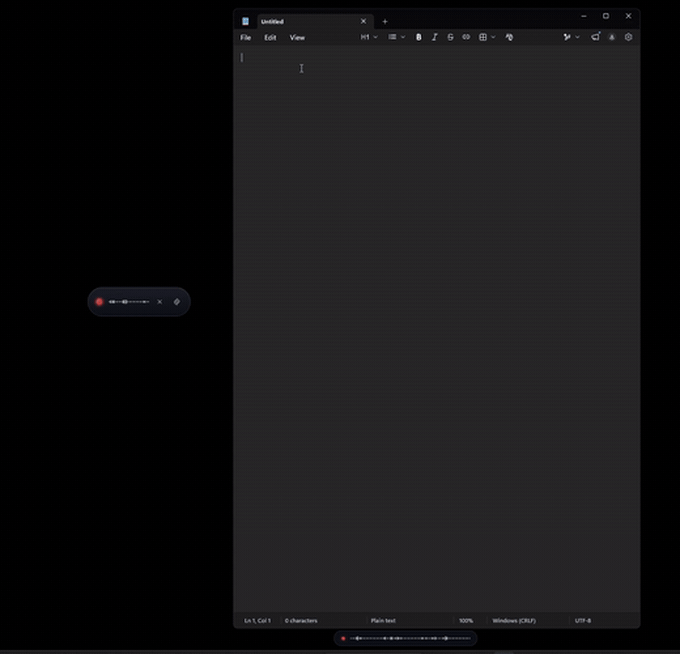Open the list style dropdown
The height and width of the screenshot is (654, 680).
click(x=396, y=37)
